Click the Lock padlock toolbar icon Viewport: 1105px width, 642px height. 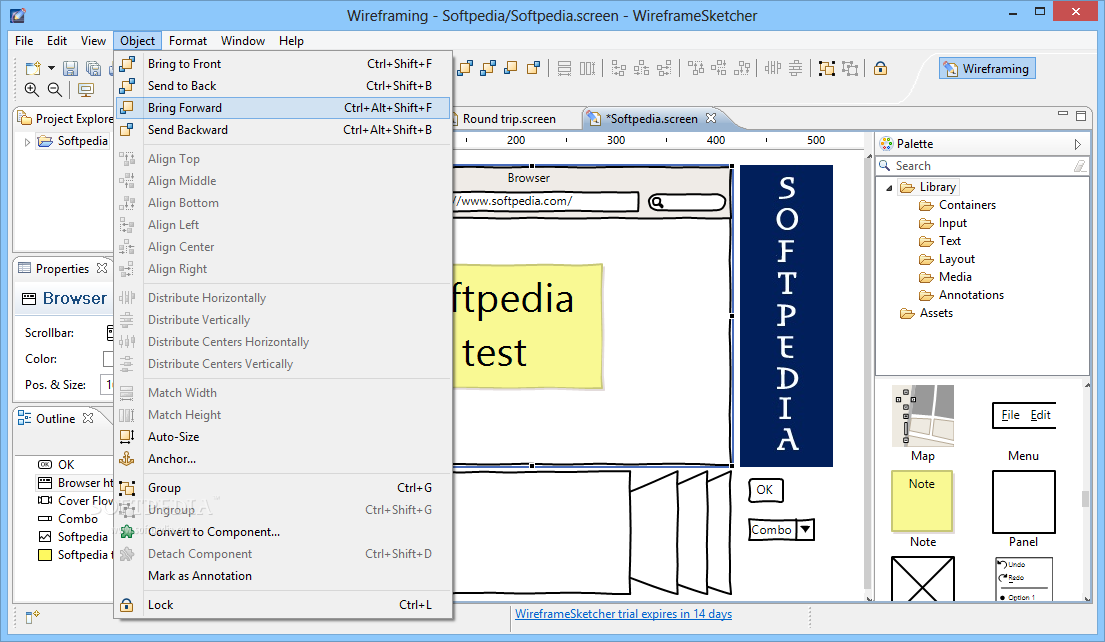point(880,68)
